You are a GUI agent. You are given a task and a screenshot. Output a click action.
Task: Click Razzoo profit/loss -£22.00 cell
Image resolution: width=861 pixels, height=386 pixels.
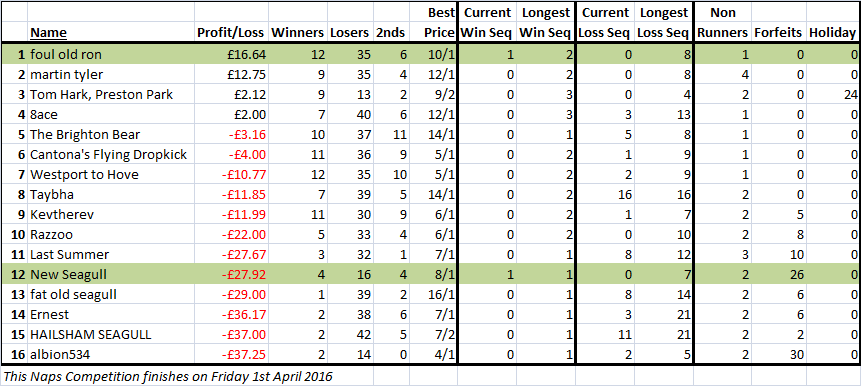(231, 235)
